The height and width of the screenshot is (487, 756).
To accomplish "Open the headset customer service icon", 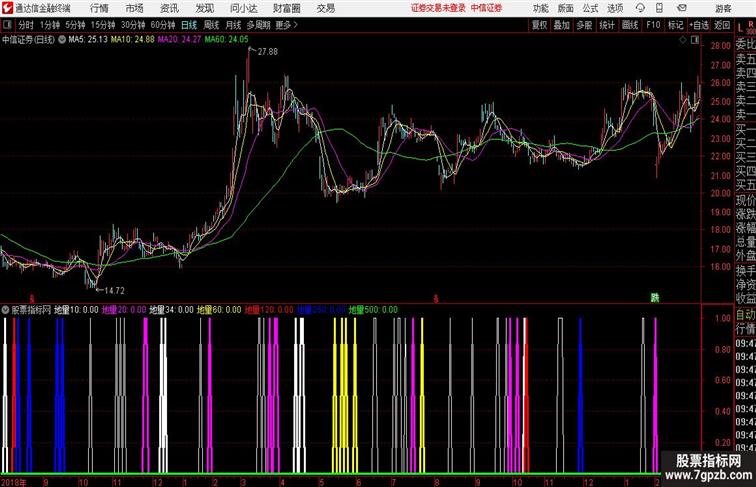I will 640,8.
